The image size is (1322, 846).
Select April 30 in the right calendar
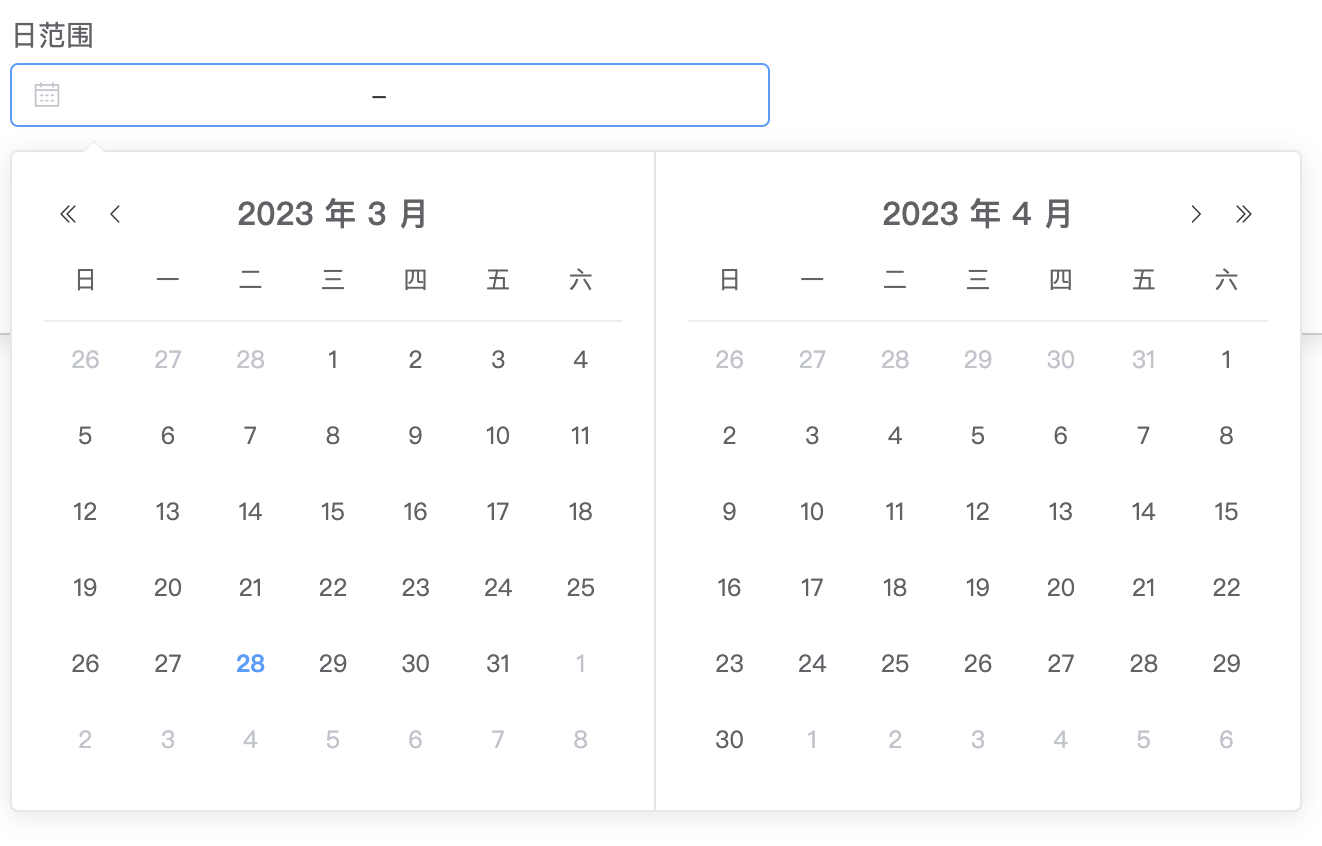point(729,739)
